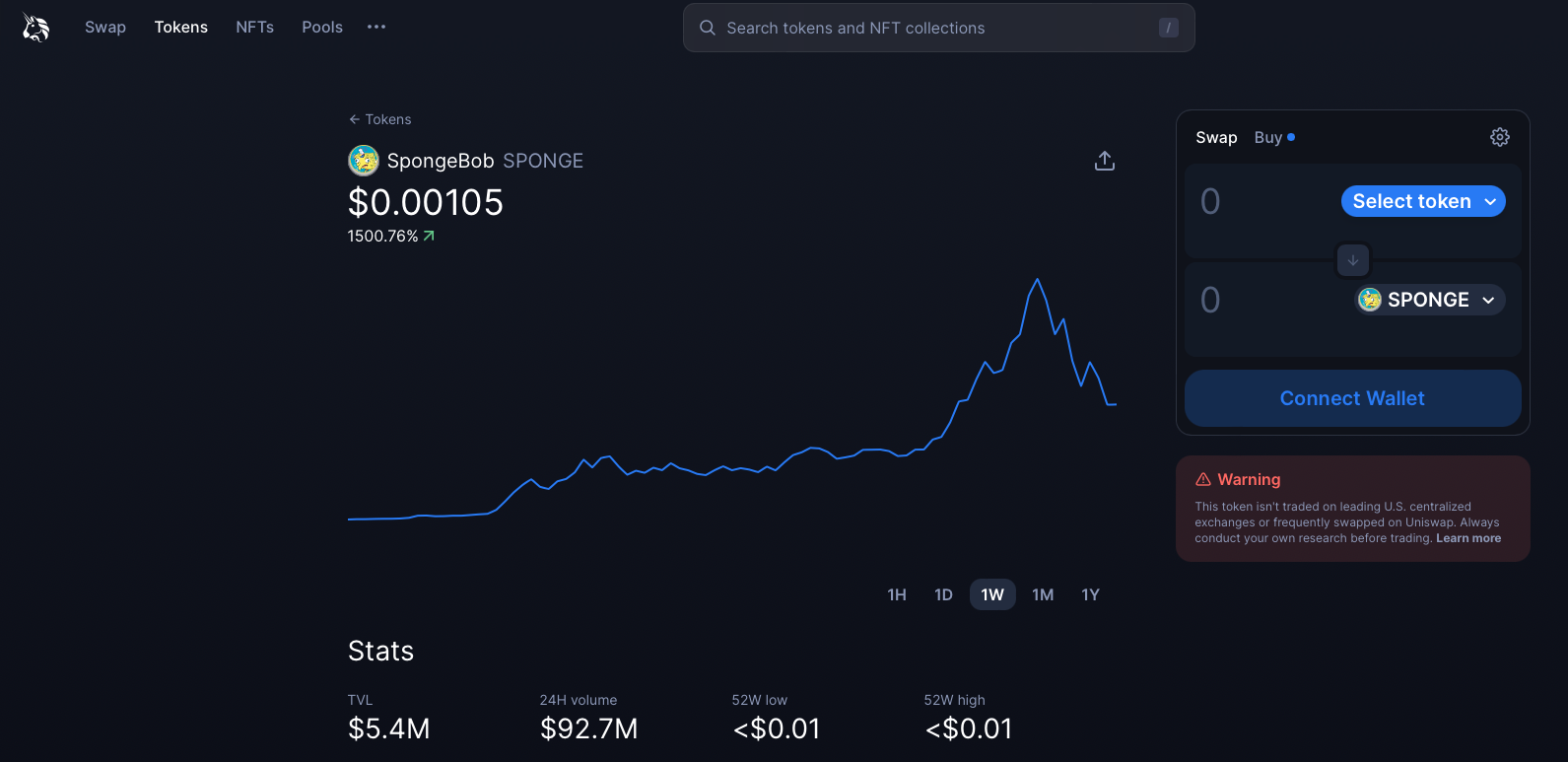Click the Connect Wallet button
Image resolution: width=1568 pixels, height=762 pixels.
[x=1353, y=398]
